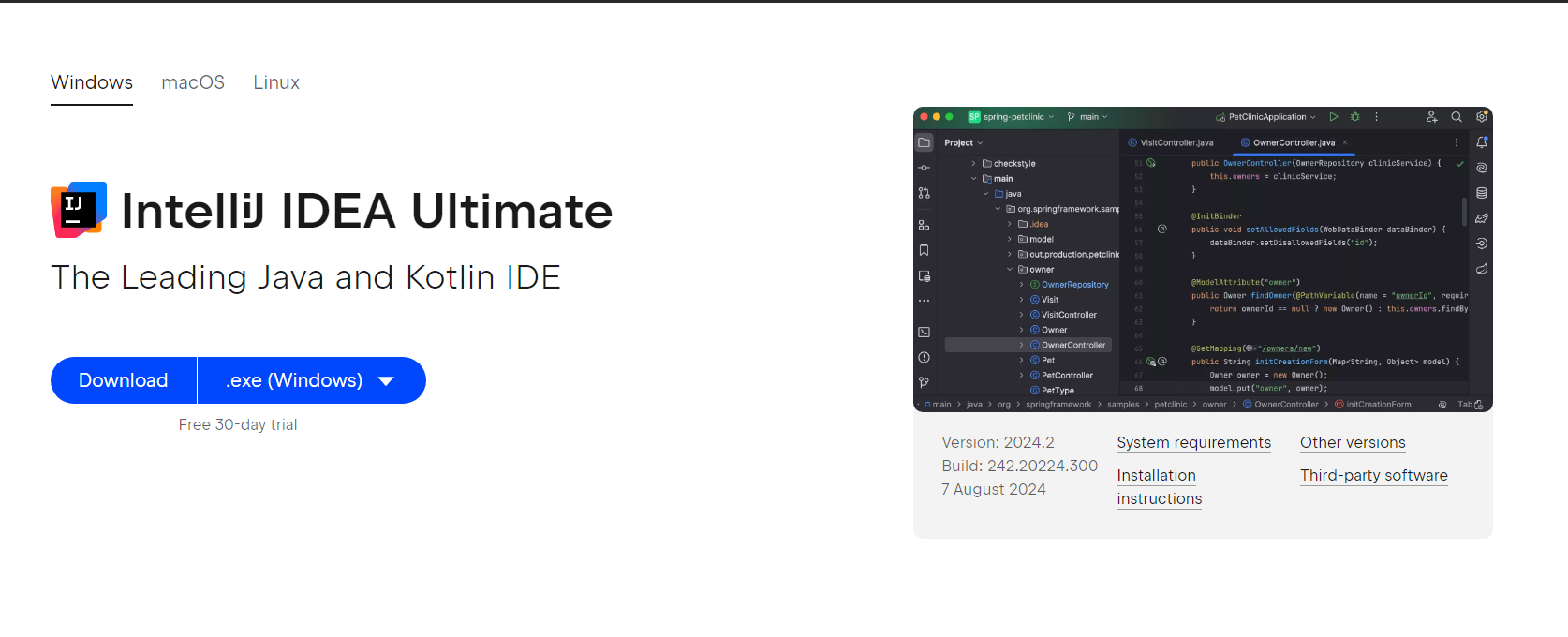
Task: Click the springframework breadcrumb
Action: point(1058,405)
